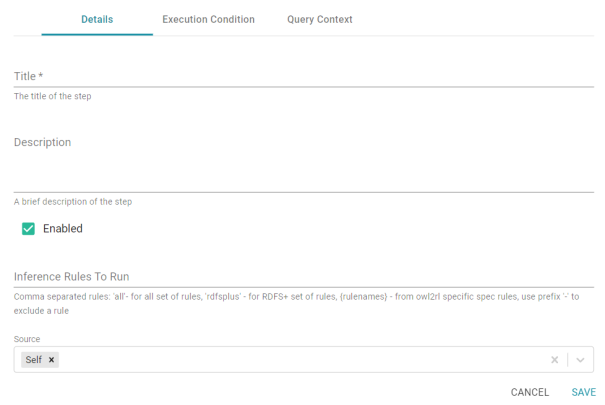The height and width of the screenshot is (405, 605).
Task: Expand the Source dropdown chevron
Action: pyautogui.click(x=580, y=360)
